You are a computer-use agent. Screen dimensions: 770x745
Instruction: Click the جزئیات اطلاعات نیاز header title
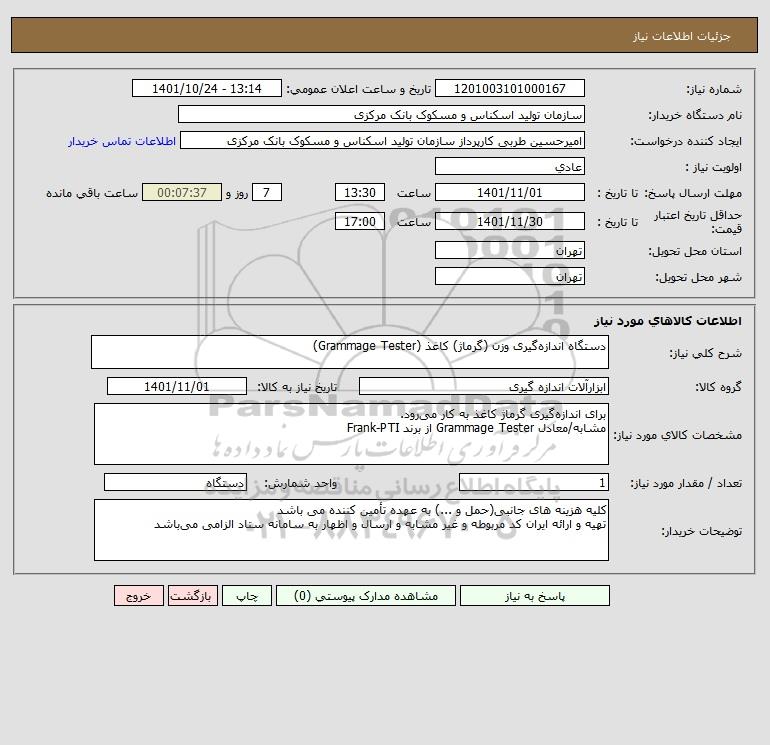682,36
